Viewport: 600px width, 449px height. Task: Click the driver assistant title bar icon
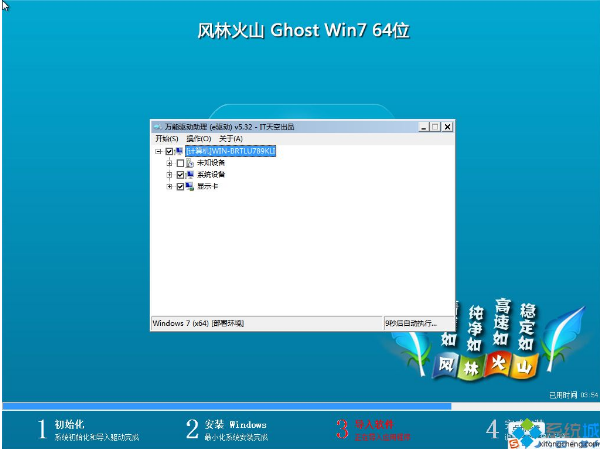click(x=157, y=127)
